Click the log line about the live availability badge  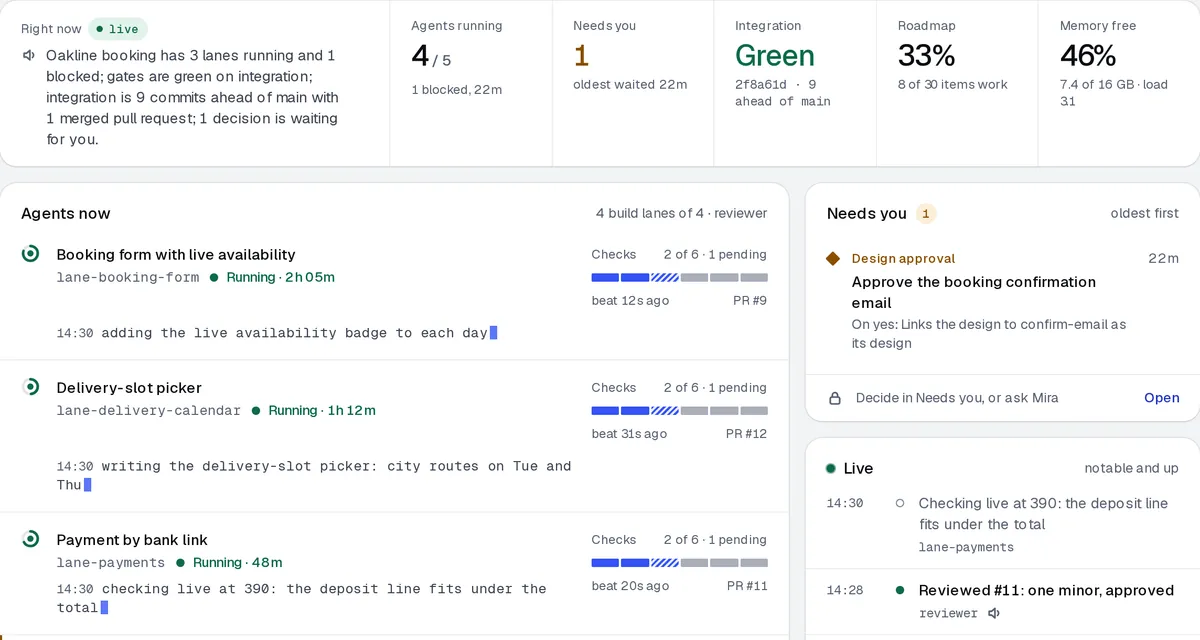click(x=277, y=332)
